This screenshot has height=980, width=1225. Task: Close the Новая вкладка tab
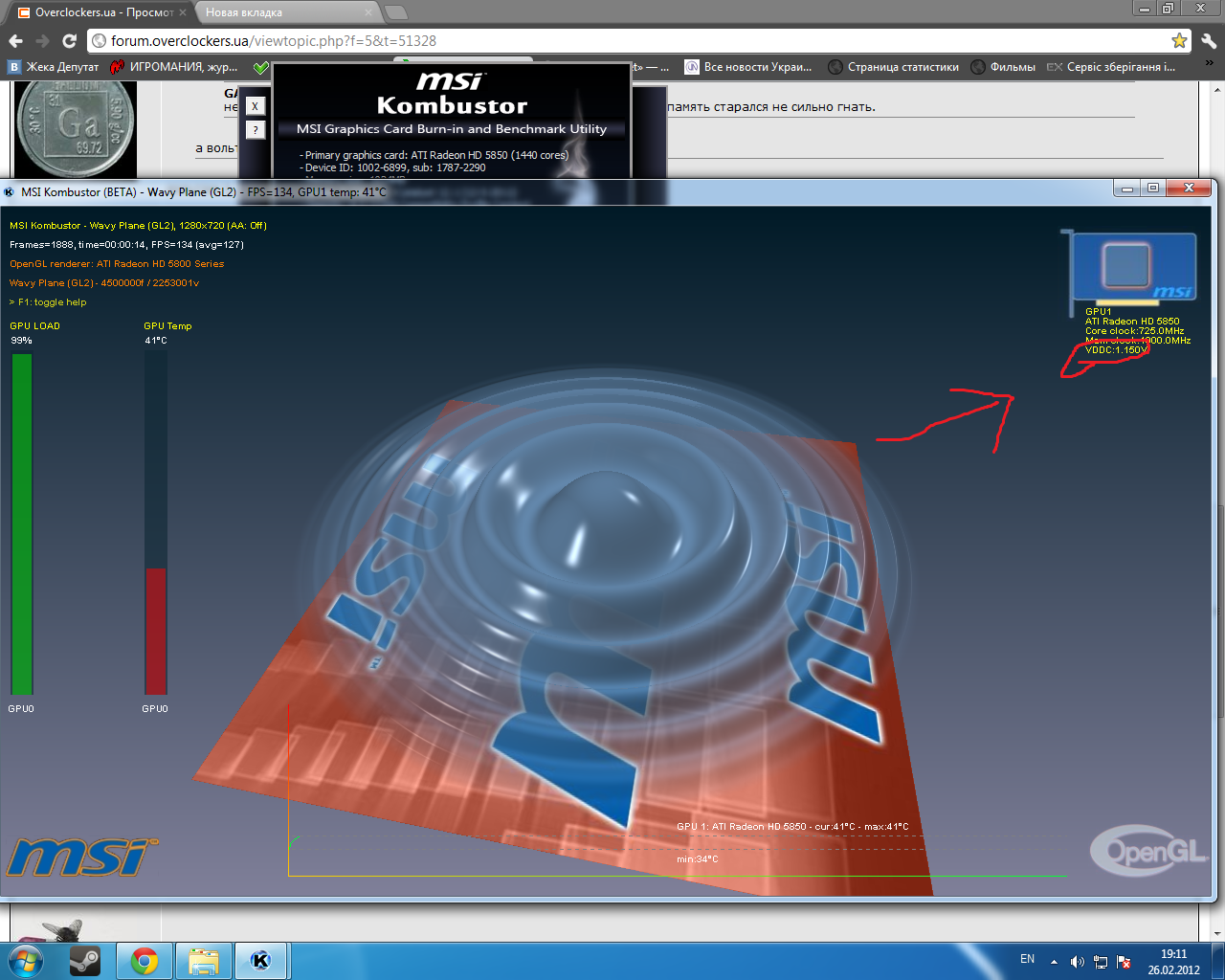369,12
